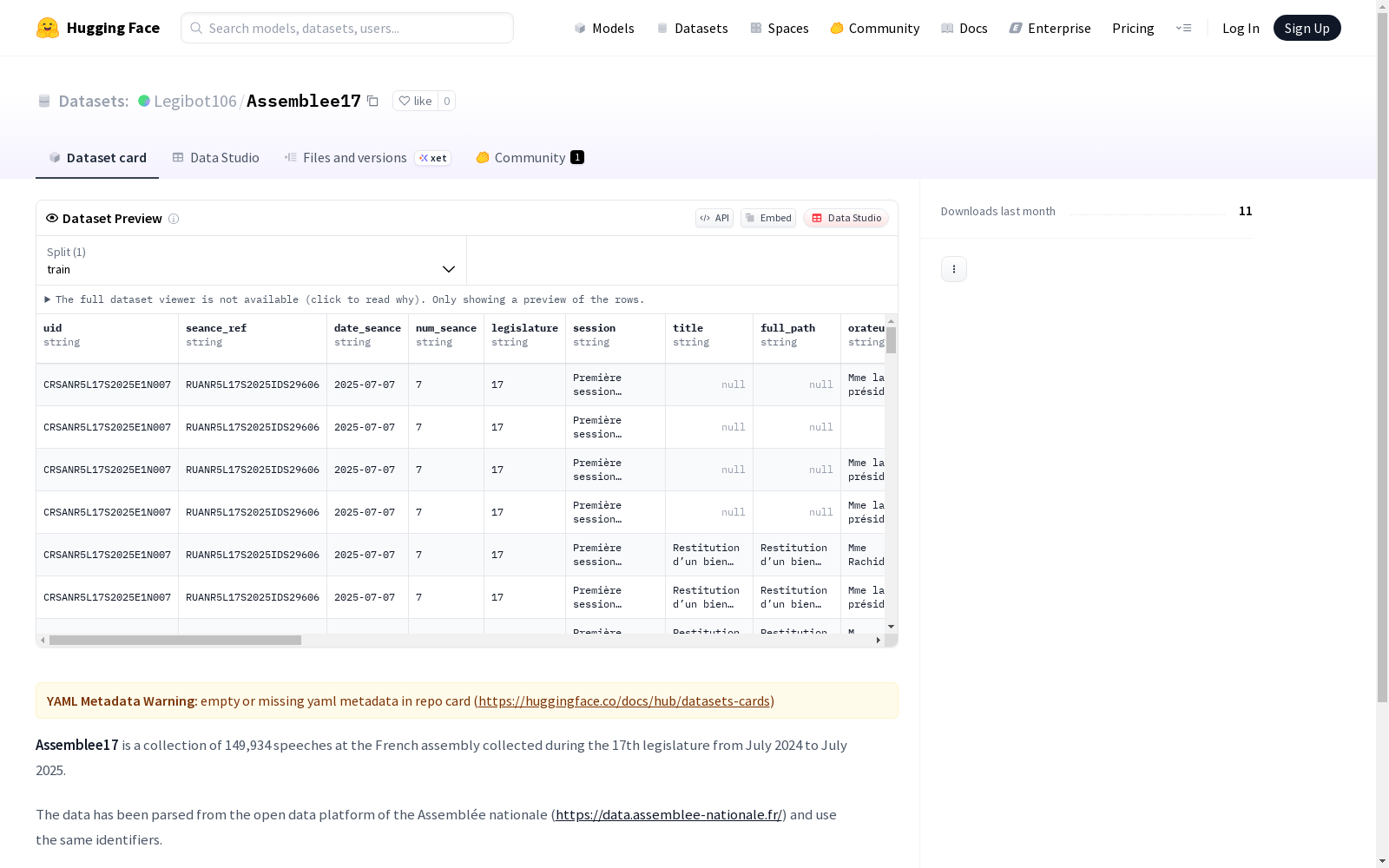The image size is (1389, 868).
Task: Switch to the Dataset card tab
Action: (97, 157)
